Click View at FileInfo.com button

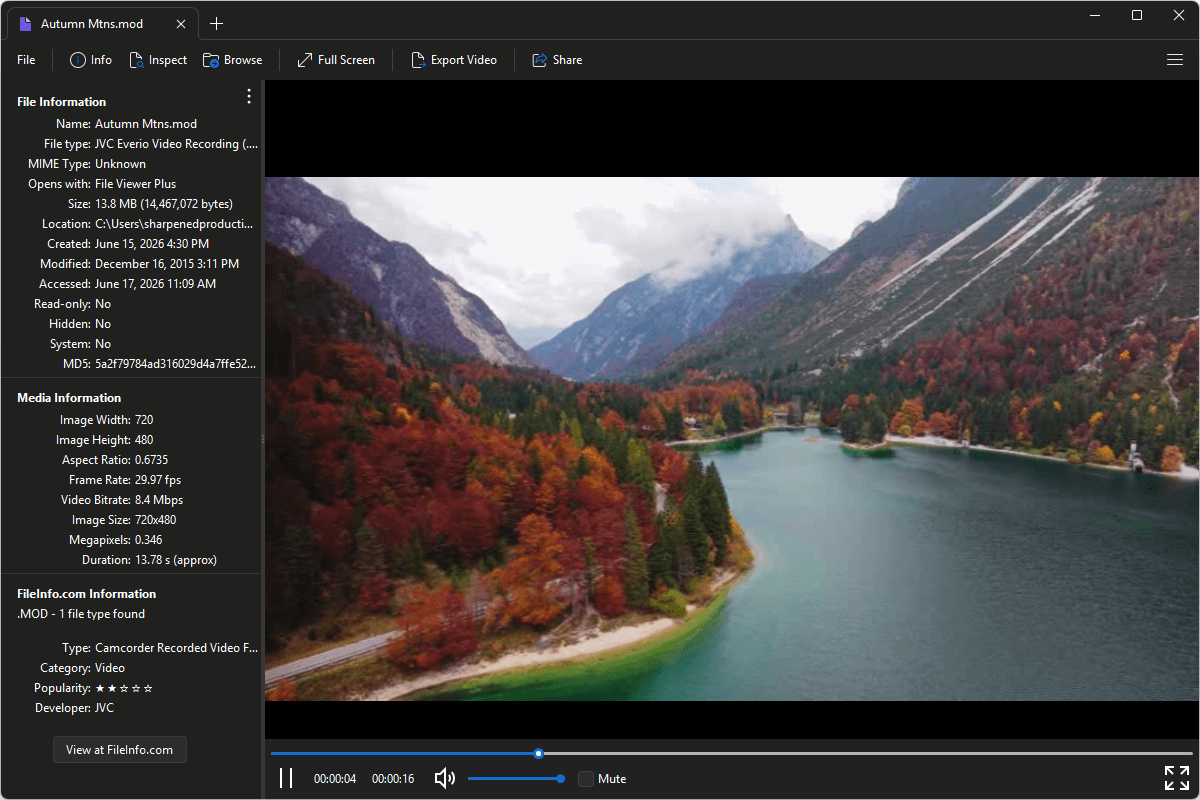click(x=120, y=750)
